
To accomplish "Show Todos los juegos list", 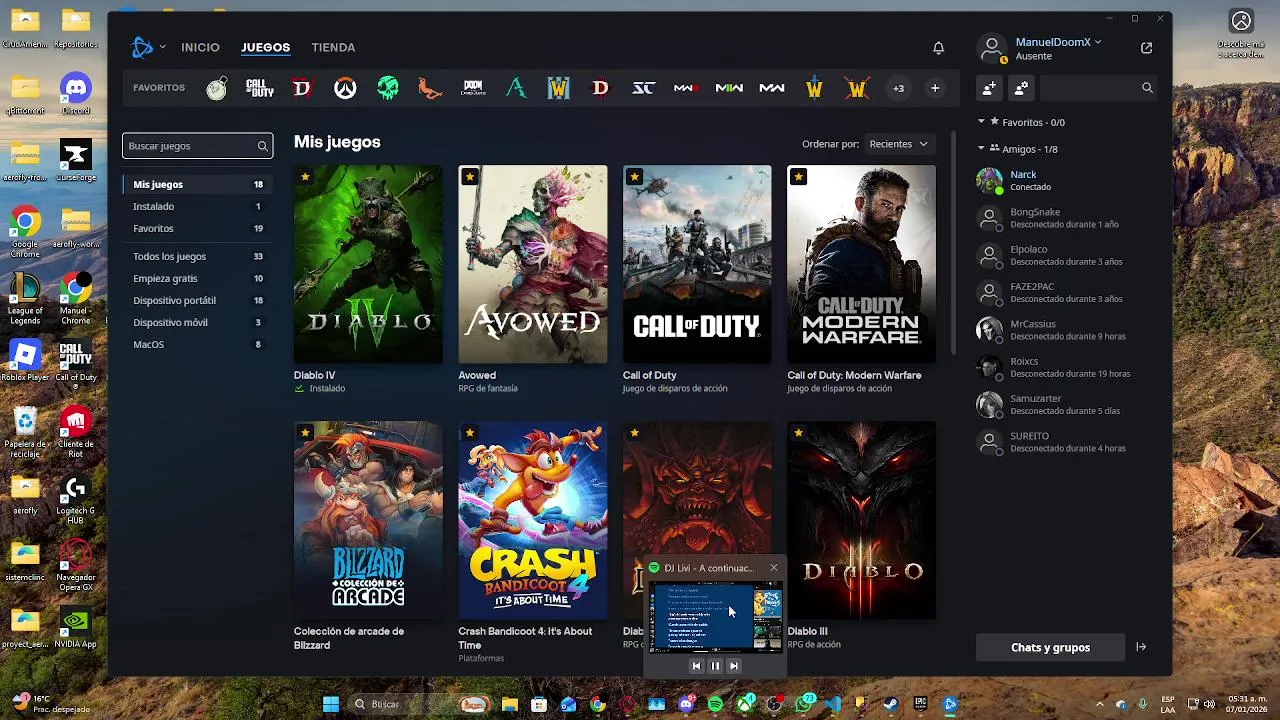I will point(198,256).
